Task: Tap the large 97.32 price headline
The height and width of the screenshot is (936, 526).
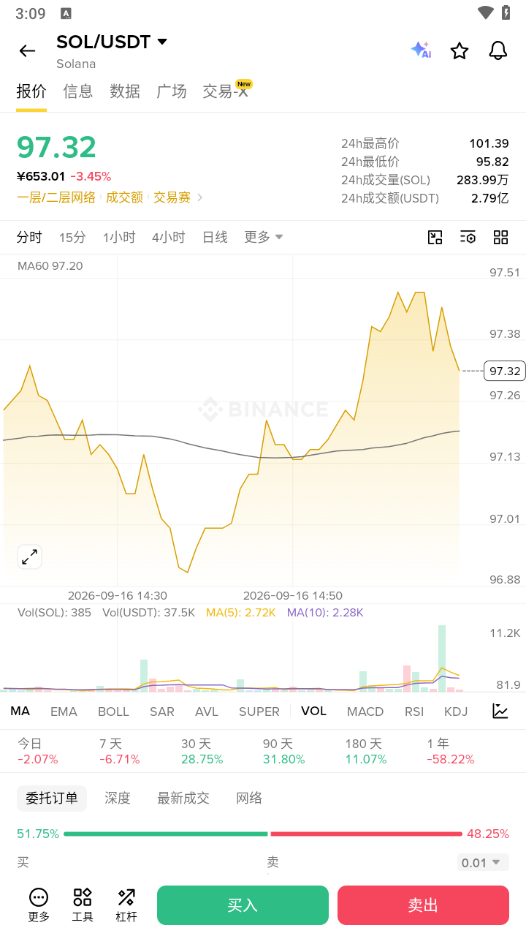Action: pos(56,147)
